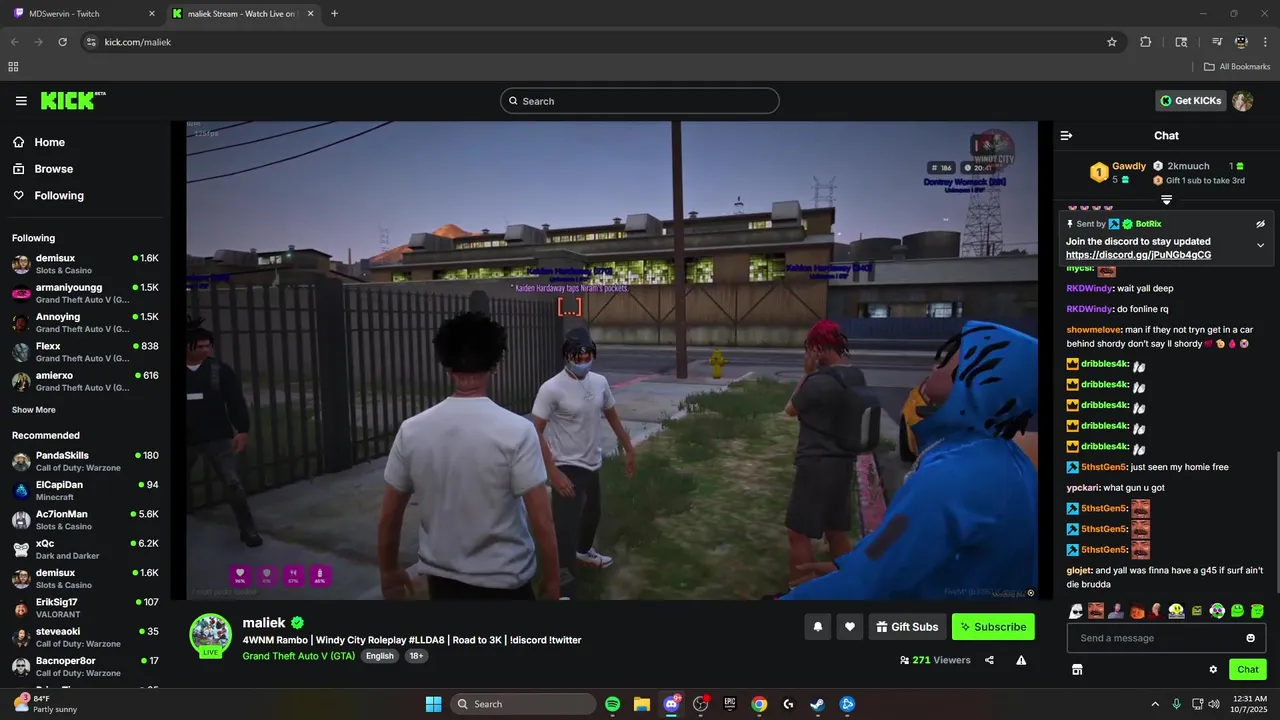This screenshot has height=720, width=1280.
Task: Click the Gift Subs button
Action: (x=907, y=627)
